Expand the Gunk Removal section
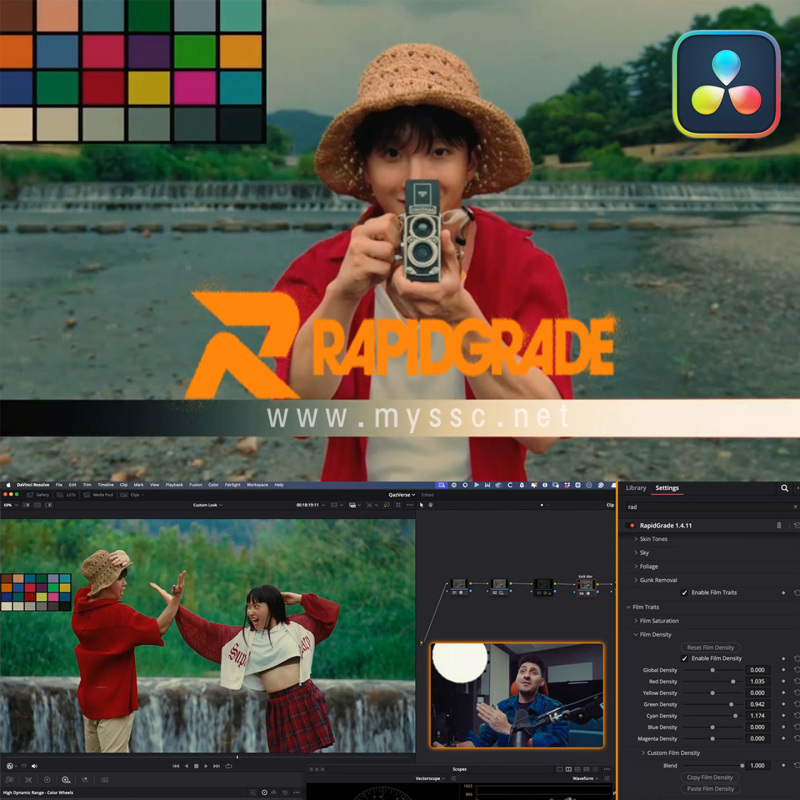The width and height of the screenshot is (800, 800). coord(656,580)
